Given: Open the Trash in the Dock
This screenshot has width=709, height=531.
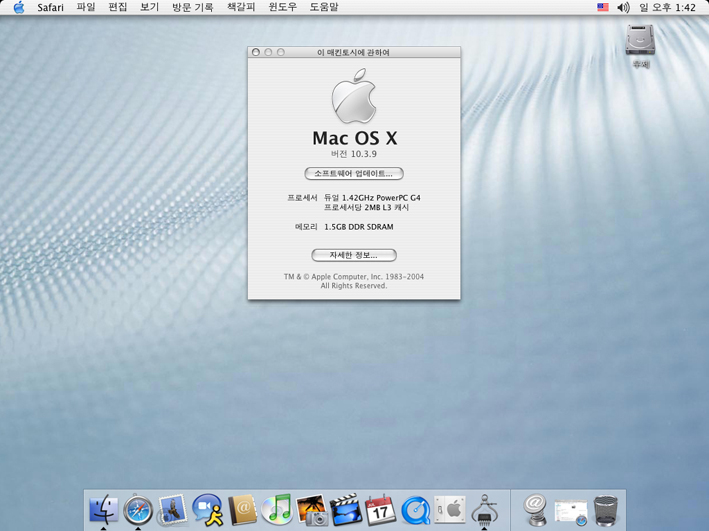Looking at the screenshot, I should 606,510.
